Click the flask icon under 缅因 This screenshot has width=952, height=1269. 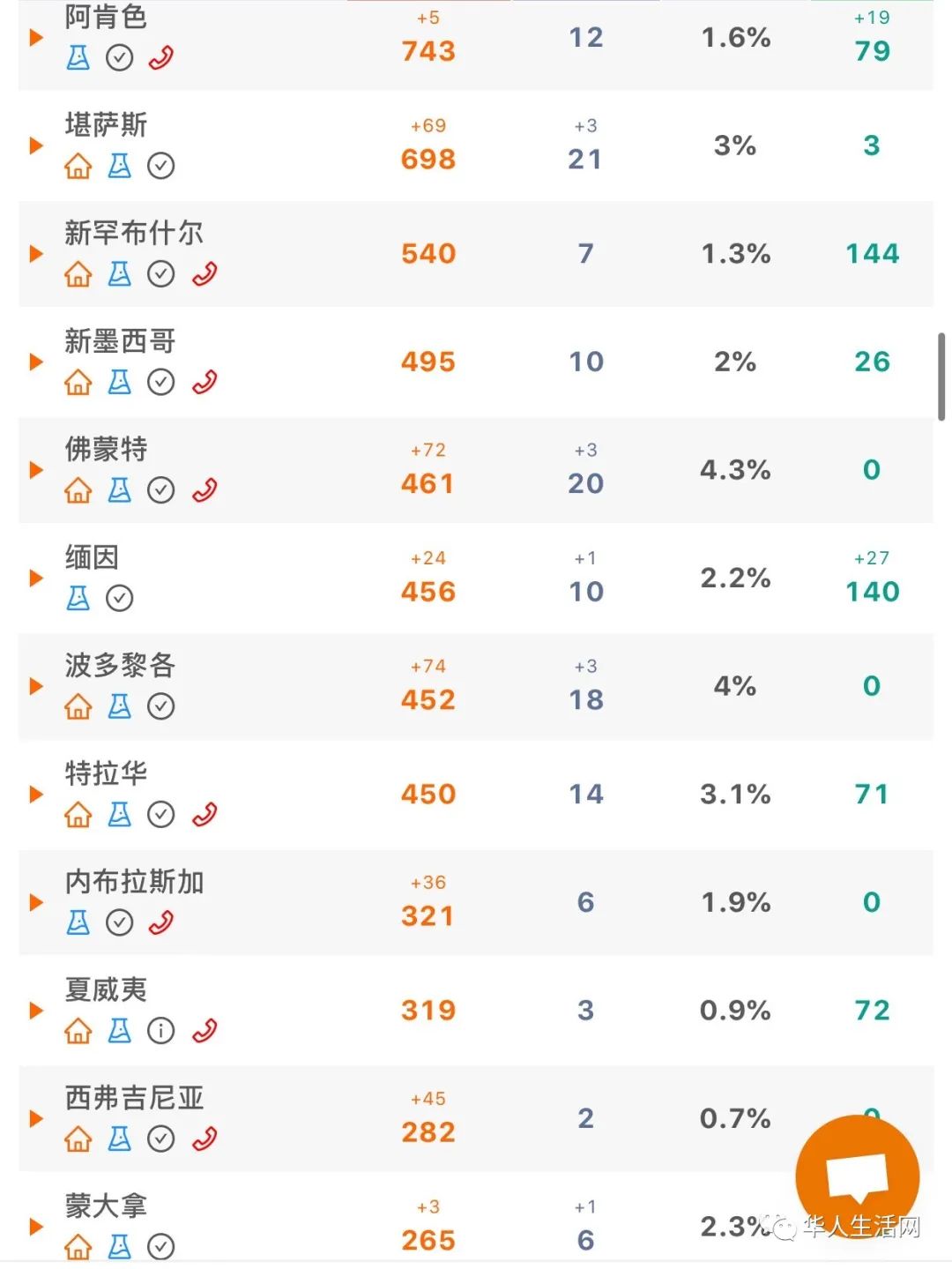pyautogui.click(x=78, y=598)
